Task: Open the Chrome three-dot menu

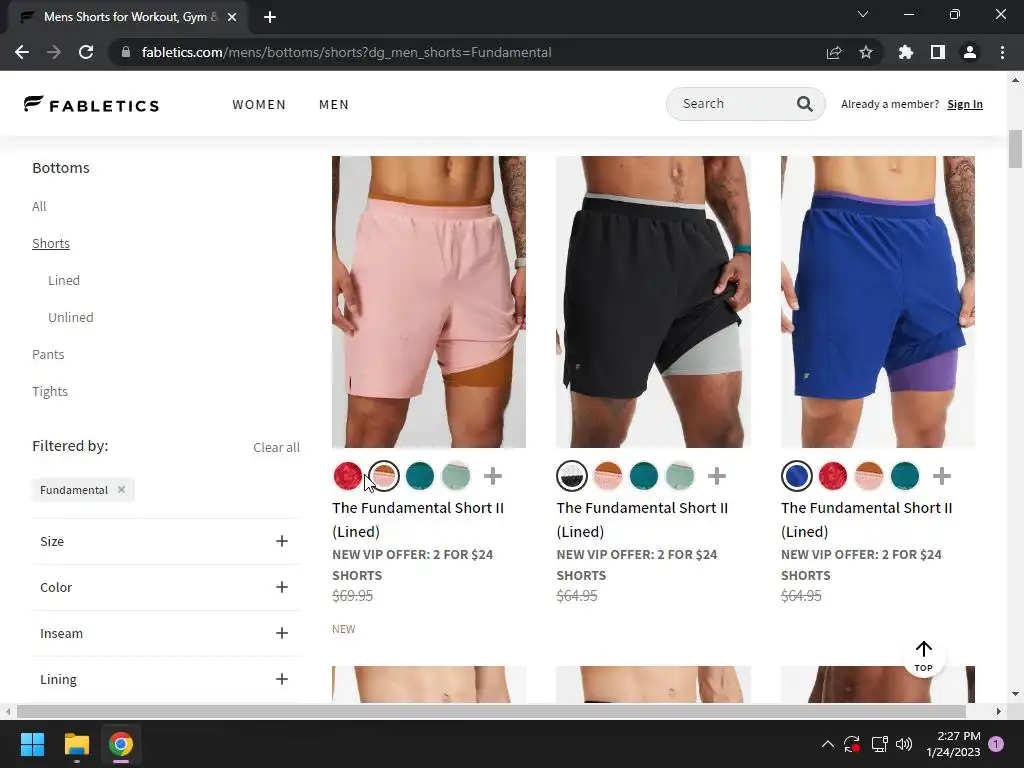Action: coord(1002,52)
